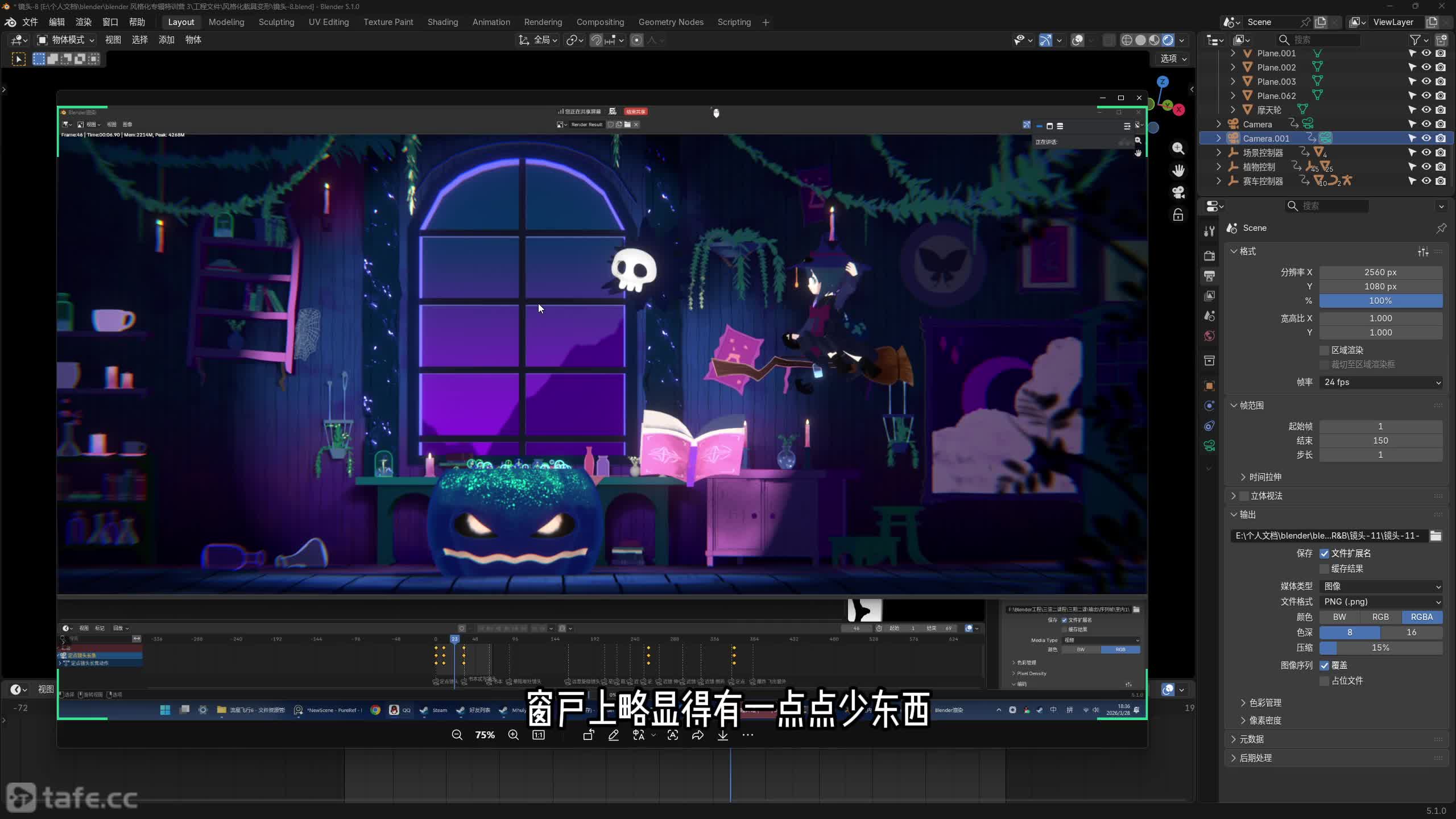Click the folder icon beside output path
This screenshot has height=819, width=1456.
[x=1436, y=536]
